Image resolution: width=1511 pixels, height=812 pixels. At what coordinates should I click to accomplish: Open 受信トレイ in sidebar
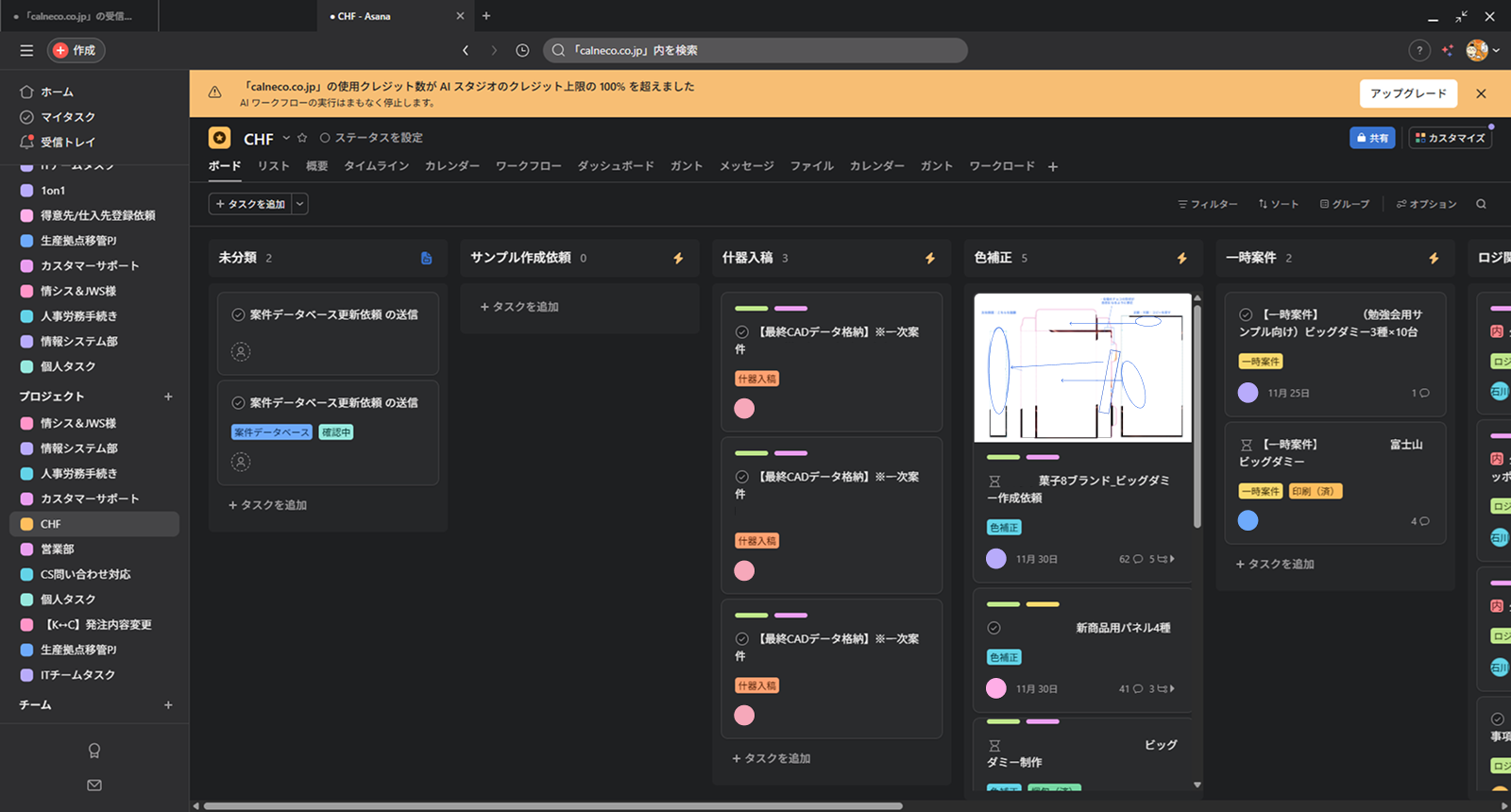[67, 143]
